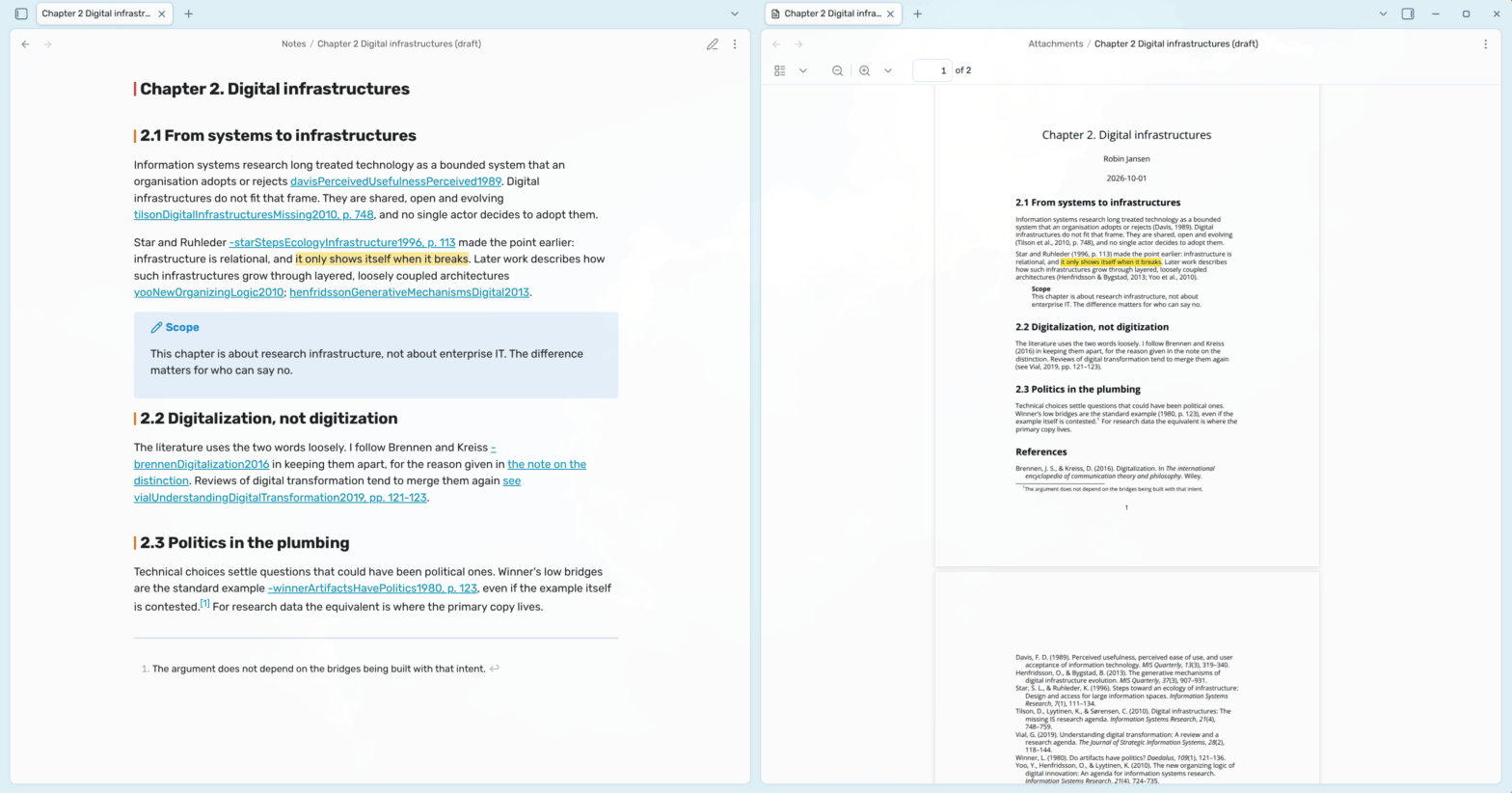Navigate back in the PDF pane
Viewport: 1512px width, 793px height.
pyautogui.click(x=777, y=44)
